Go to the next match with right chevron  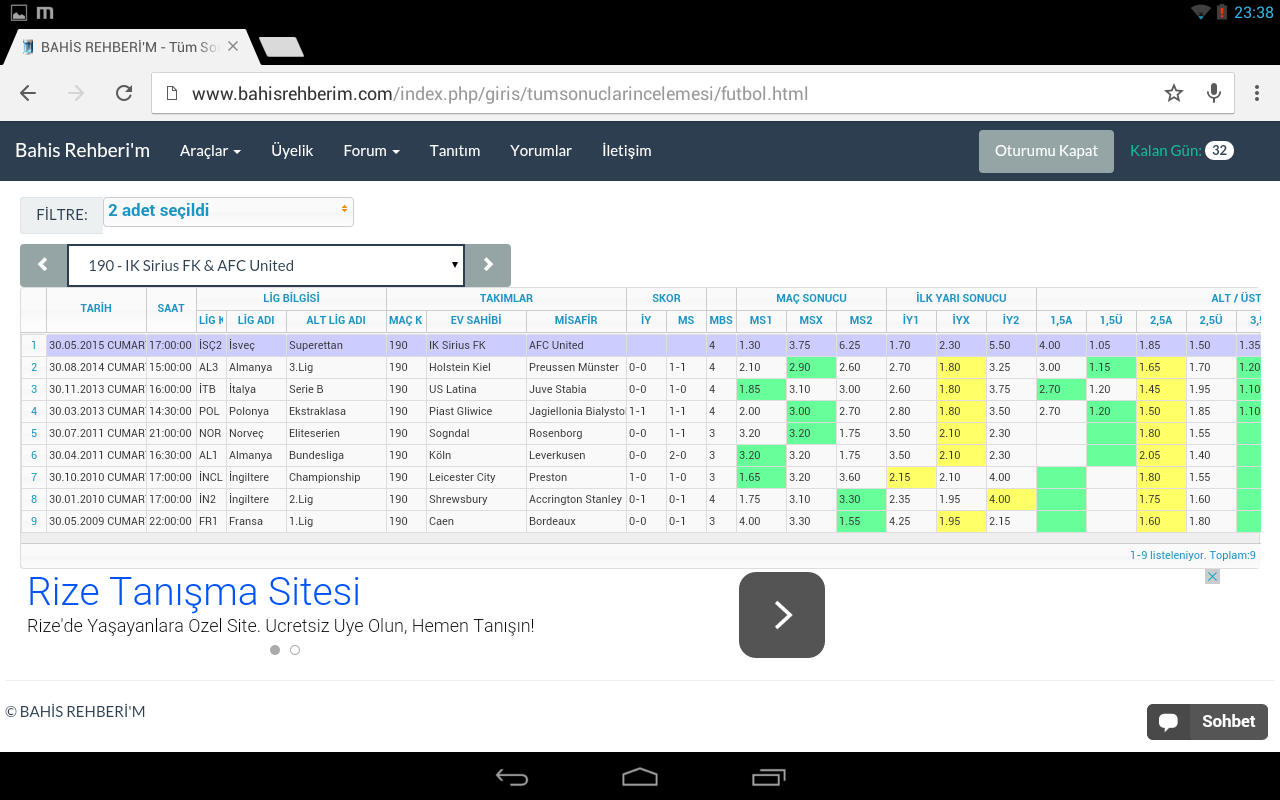[x=487, y=265]
